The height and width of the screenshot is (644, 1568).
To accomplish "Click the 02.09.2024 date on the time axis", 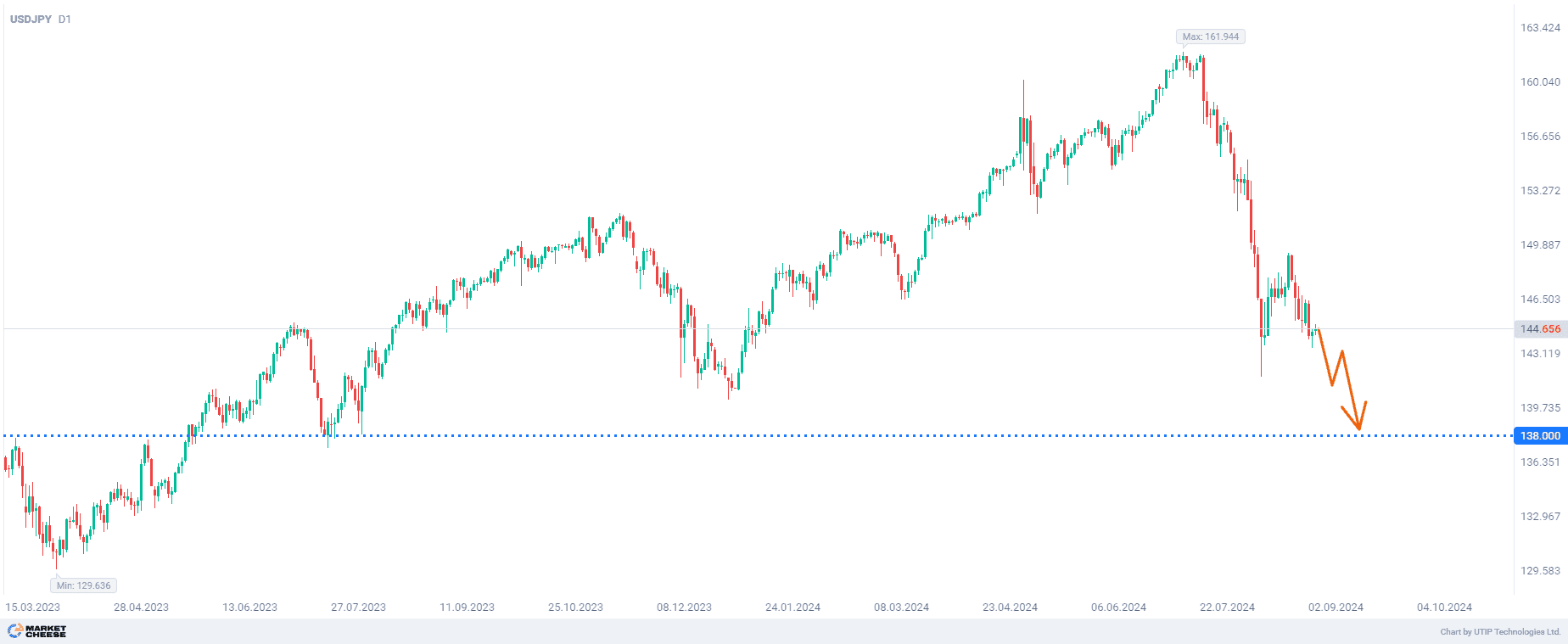I will point(1336,607).
